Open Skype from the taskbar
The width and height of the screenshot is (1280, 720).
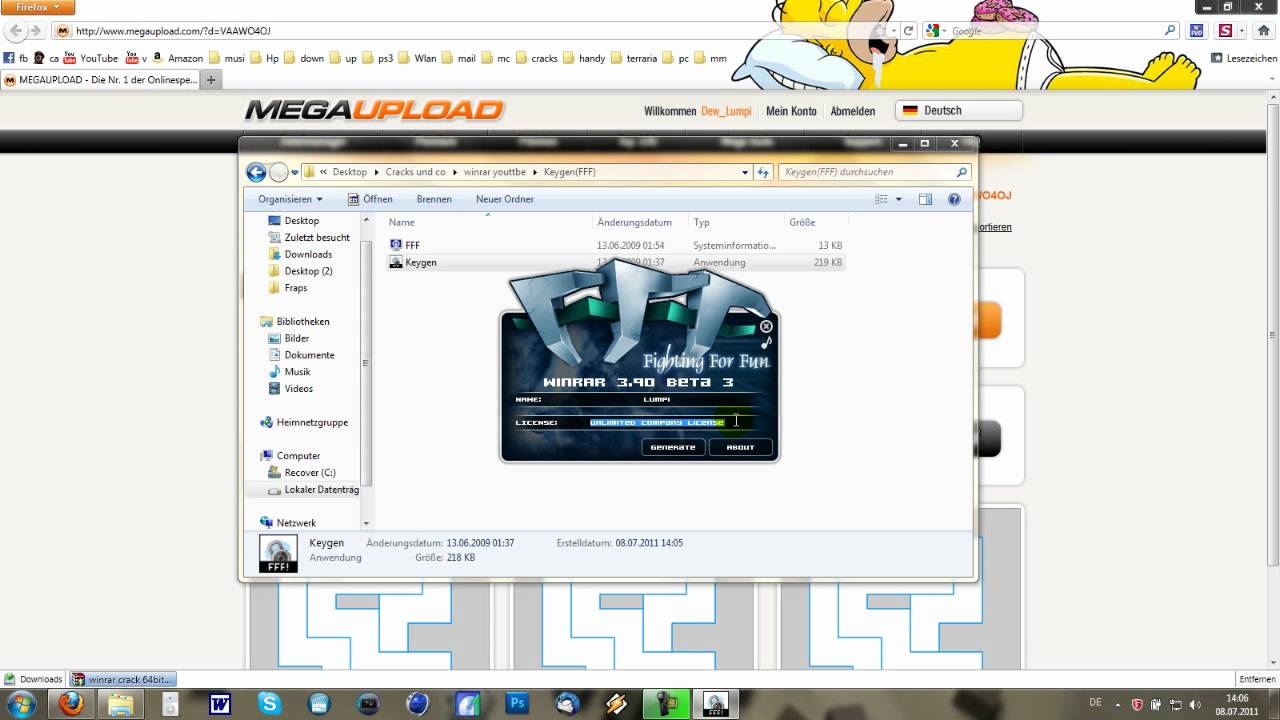tap(269, 703)
